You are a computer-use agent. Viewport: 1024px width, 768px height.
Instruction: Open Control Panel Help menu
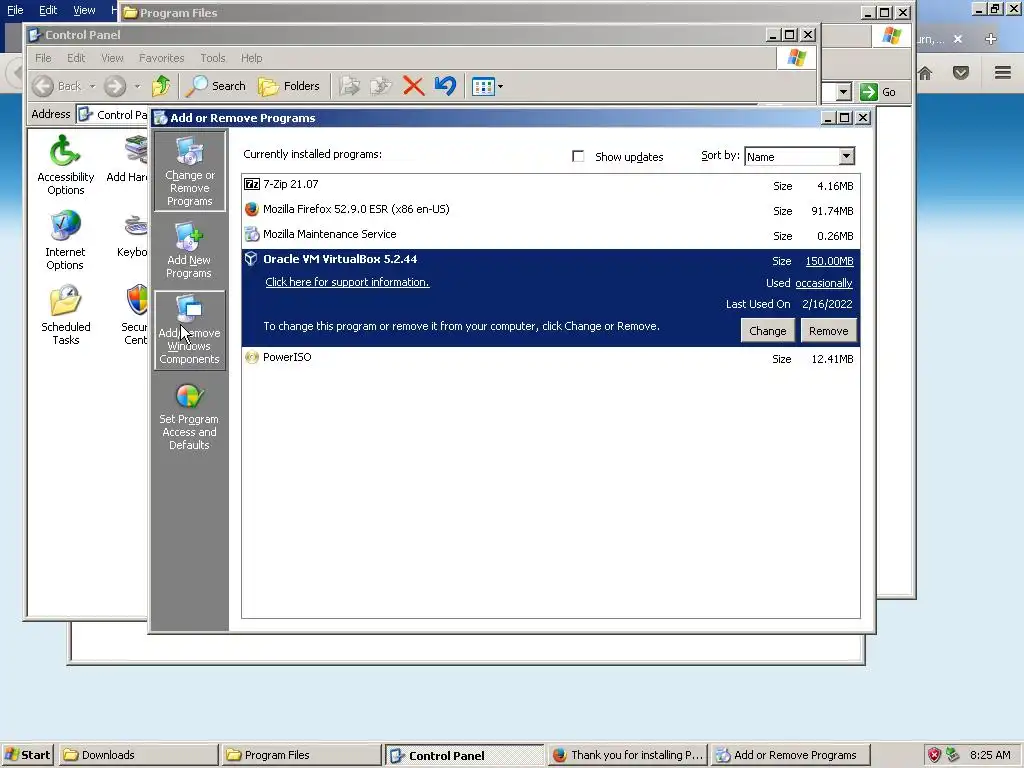[251, 58]
